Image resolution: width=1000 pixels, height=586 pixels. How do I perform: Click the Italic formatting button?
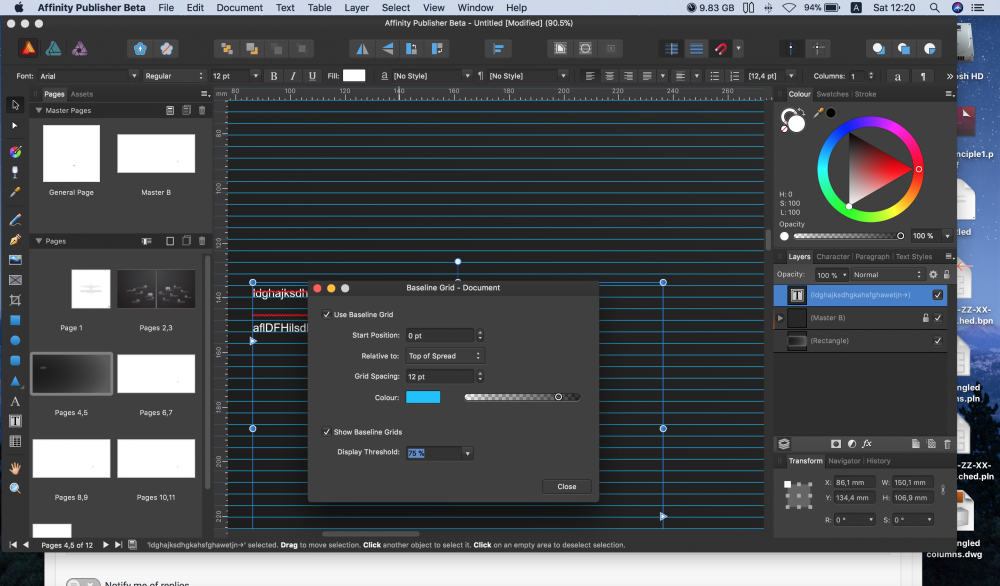293,76
